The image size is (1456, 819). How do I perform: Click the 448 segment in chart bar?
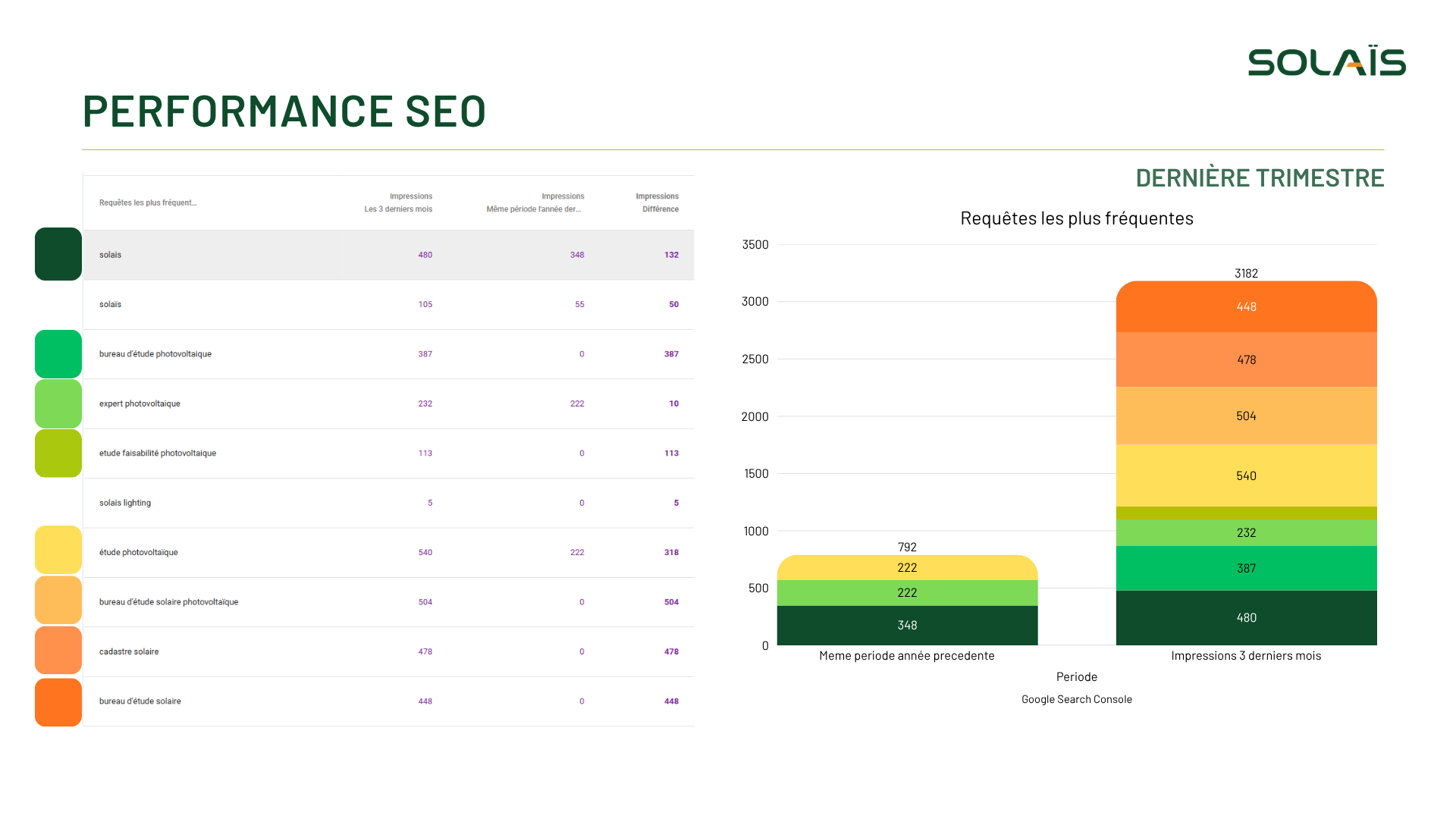point(1246,307)
